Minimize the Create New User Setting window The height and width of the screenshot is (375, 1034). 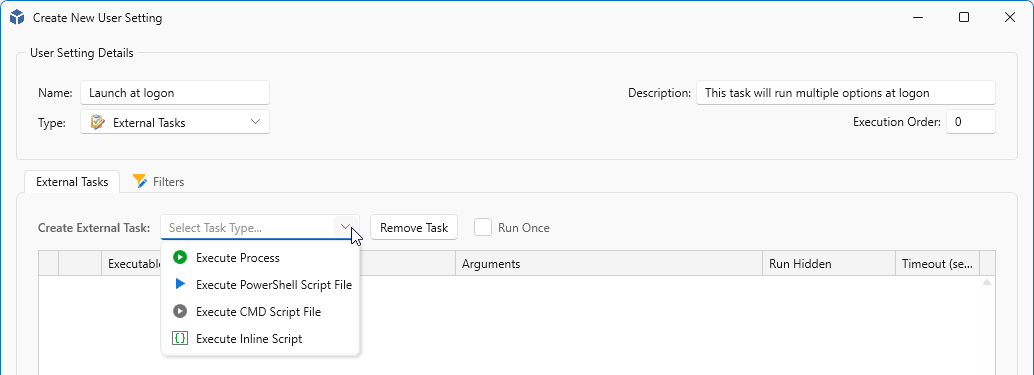[x=918, y=18]
